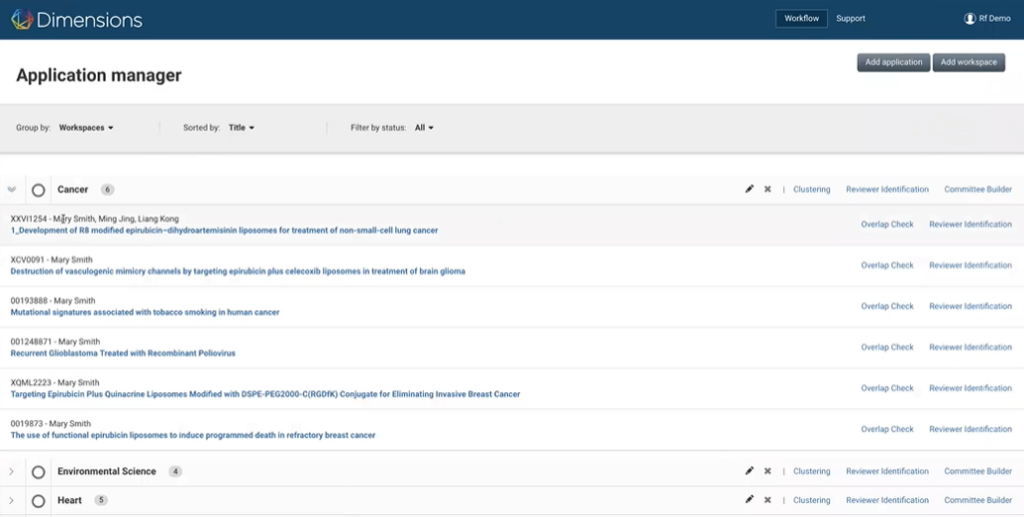Select the Environmental Science radio circle

[39, 472]
